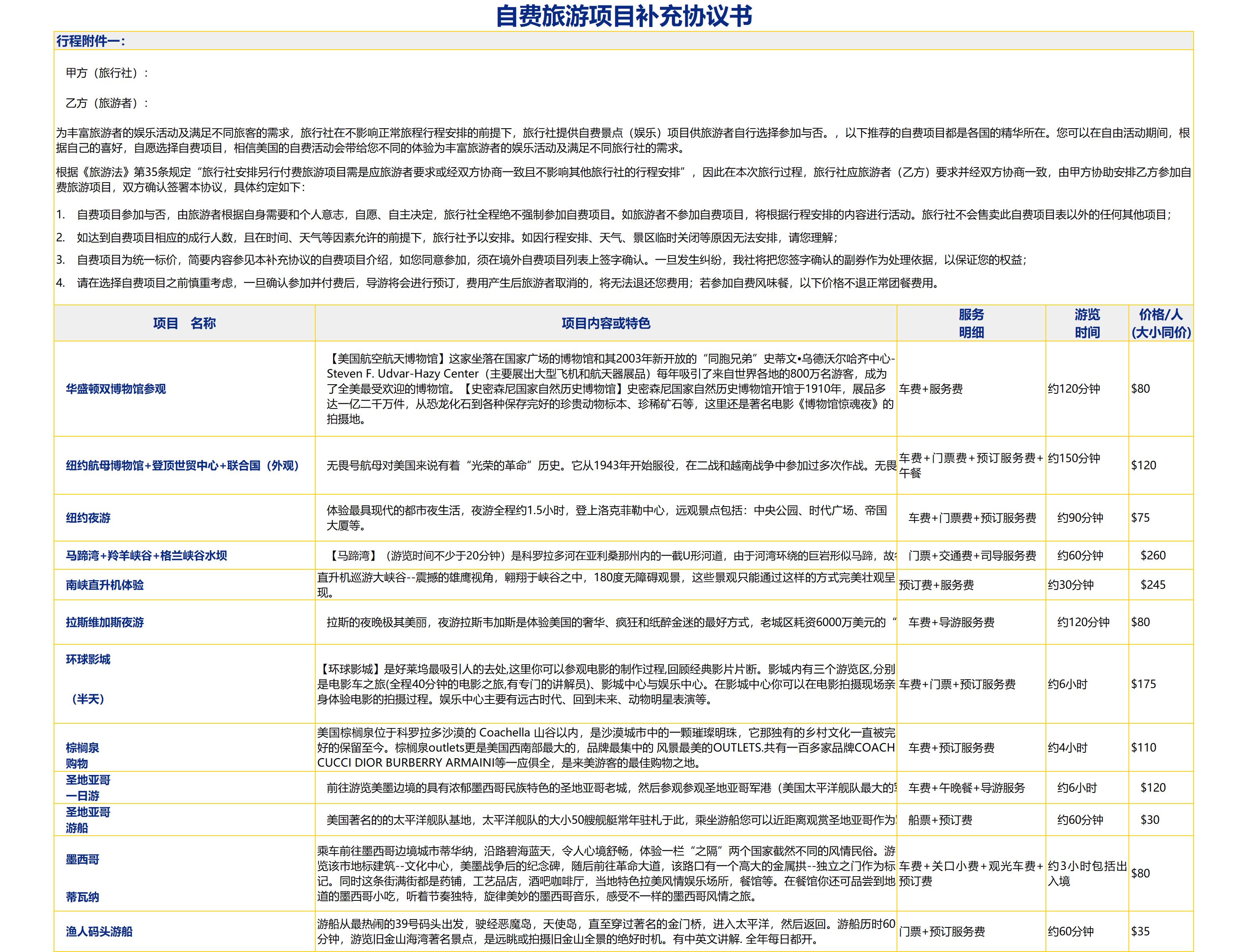The image size is (1248, 952).
Task: Click the 甲方（旅行社） line
Action: click(107, 73)
